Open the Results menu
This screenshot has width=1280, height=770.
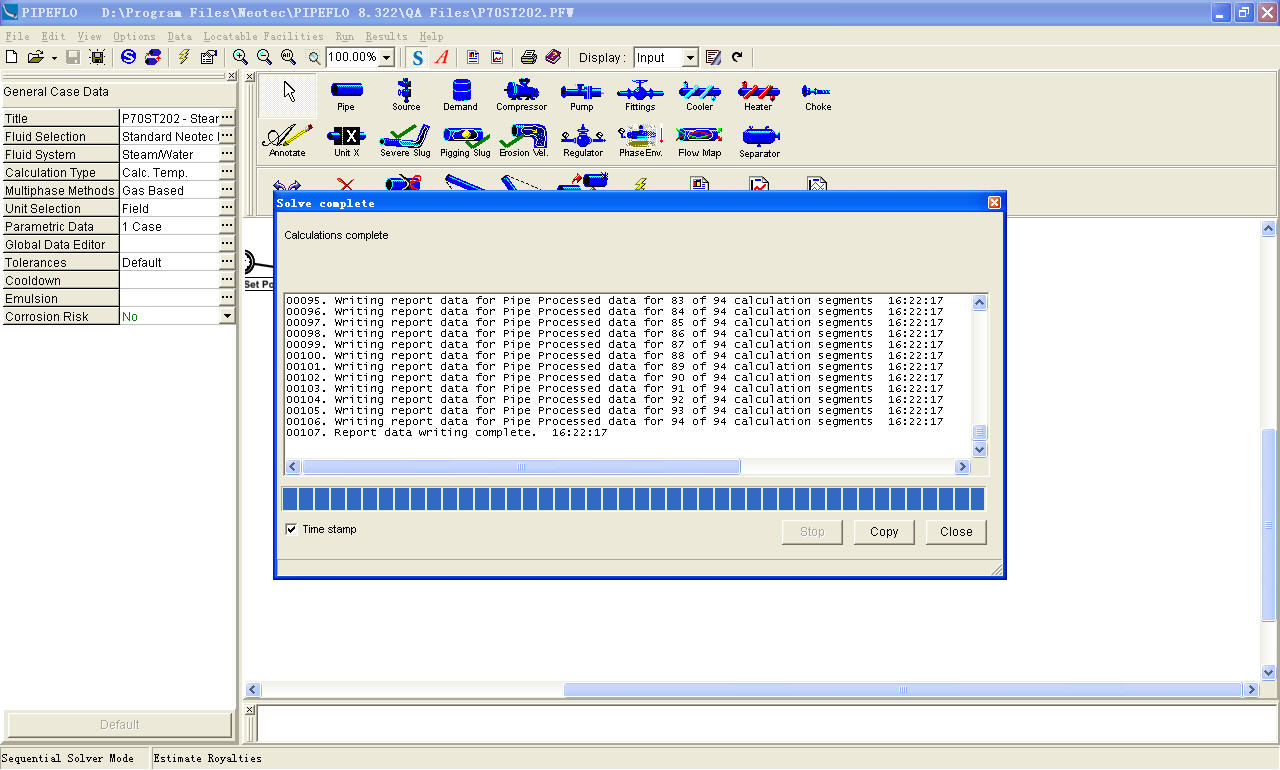[x=386, y=36]
